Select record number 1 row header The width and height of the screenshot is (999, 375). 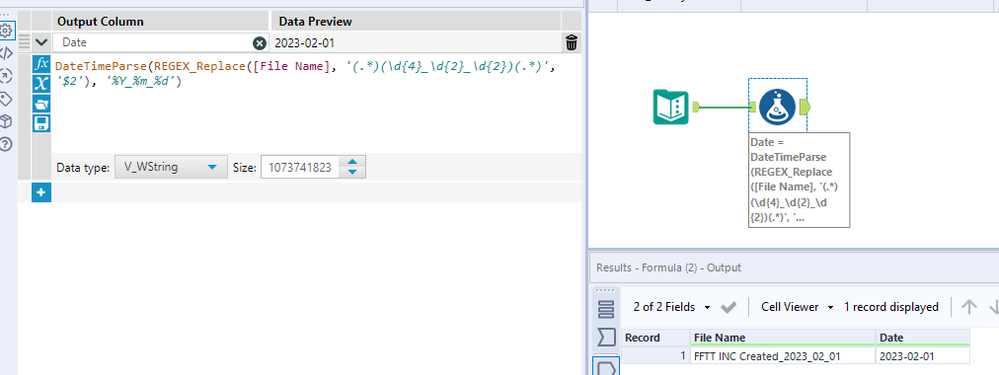[656, 356]
